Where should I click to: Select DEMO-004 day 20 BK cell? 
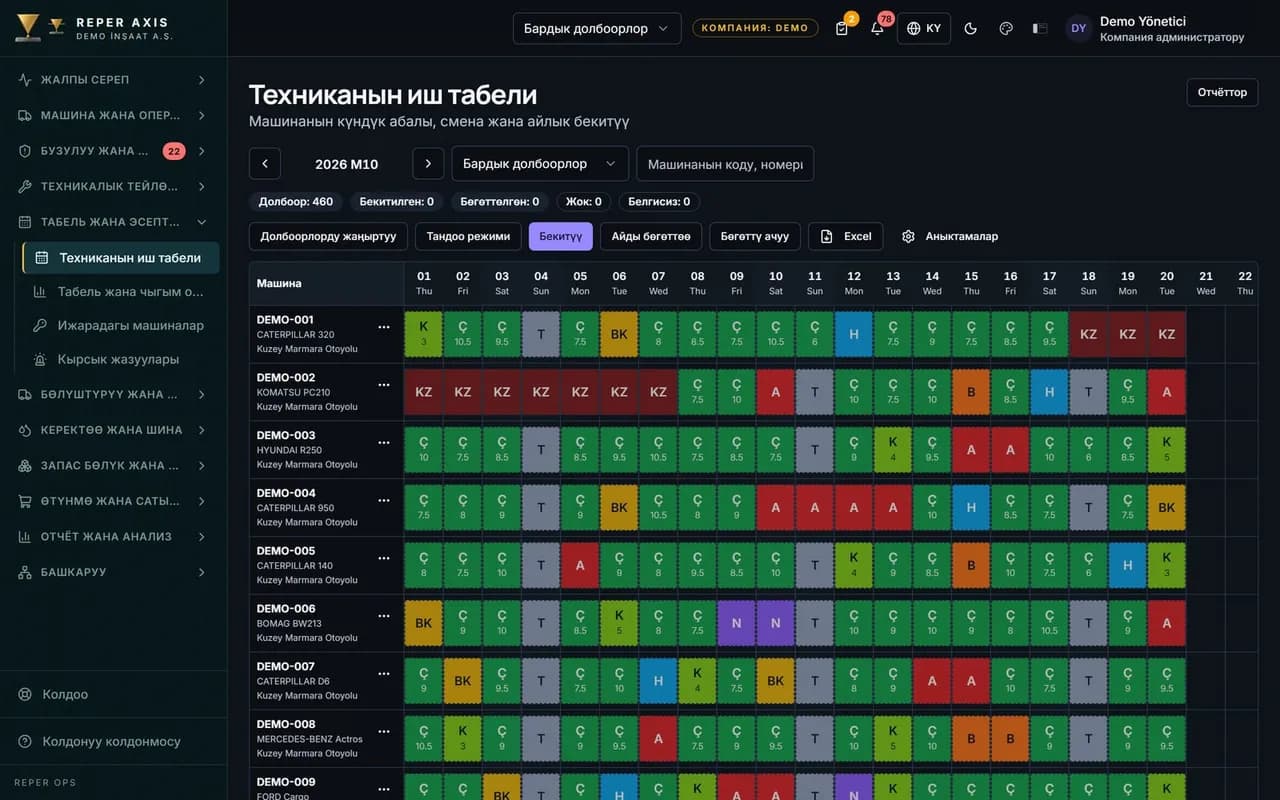pos(1167,507)
